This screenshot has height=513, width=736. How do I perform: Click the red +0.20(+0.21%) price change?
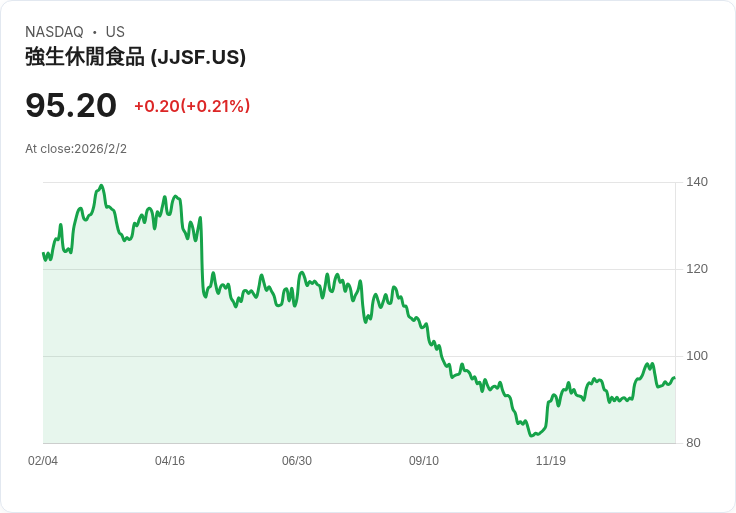coord(192,106)
